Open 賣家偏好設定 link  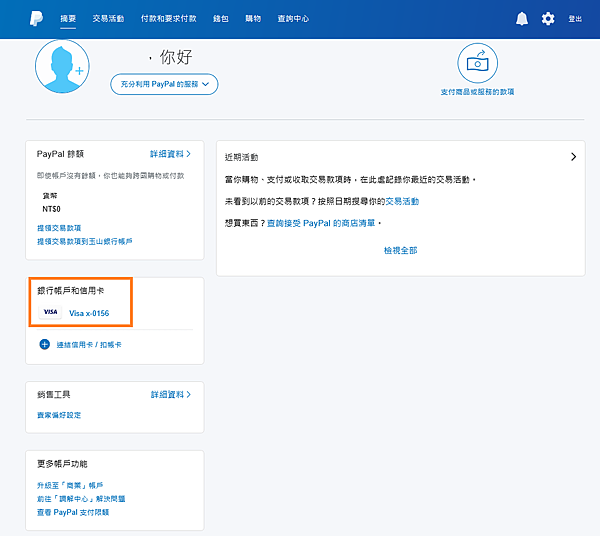(59, 415)
